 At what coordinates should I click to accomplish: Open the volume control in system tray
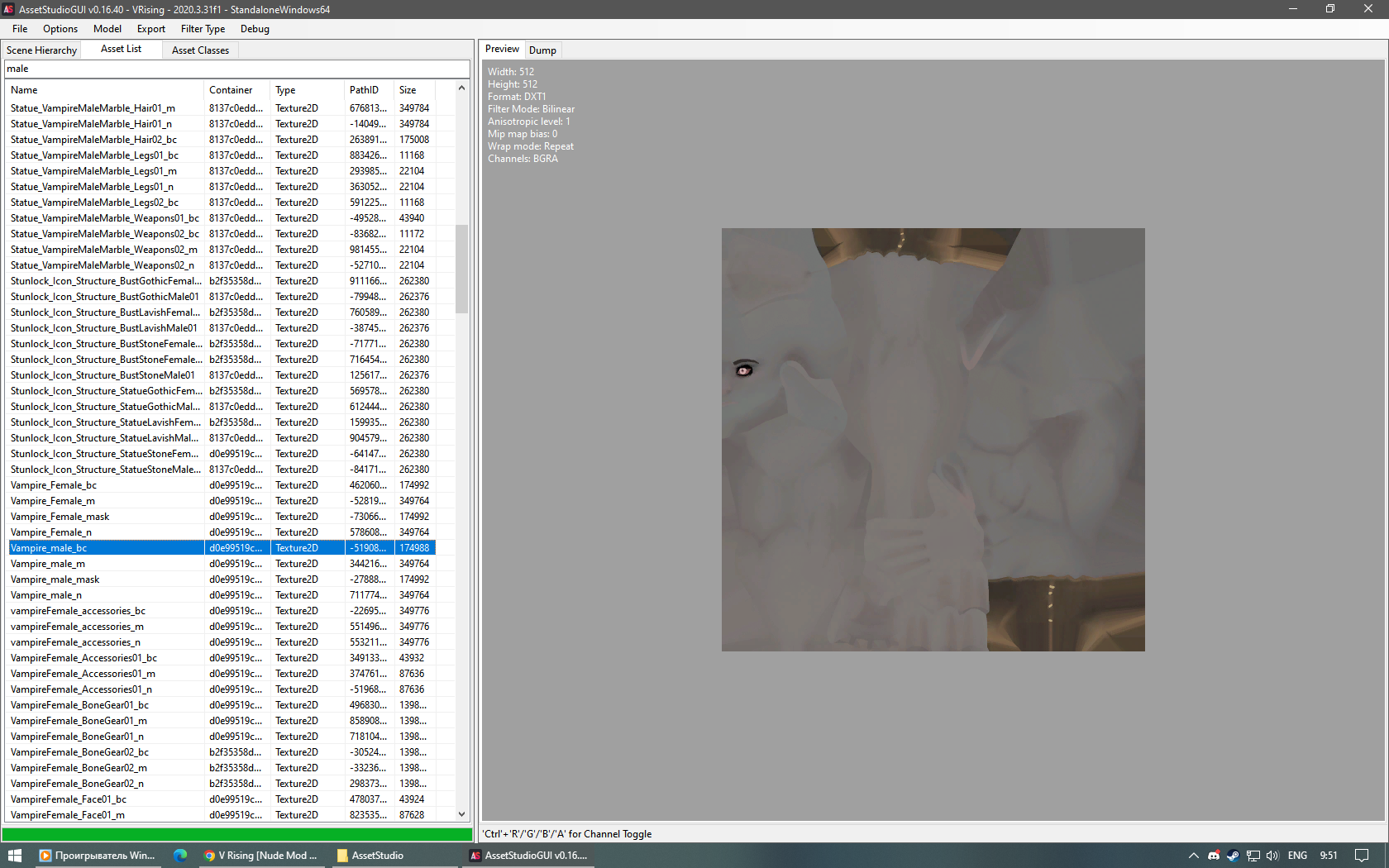(1272, 856)
